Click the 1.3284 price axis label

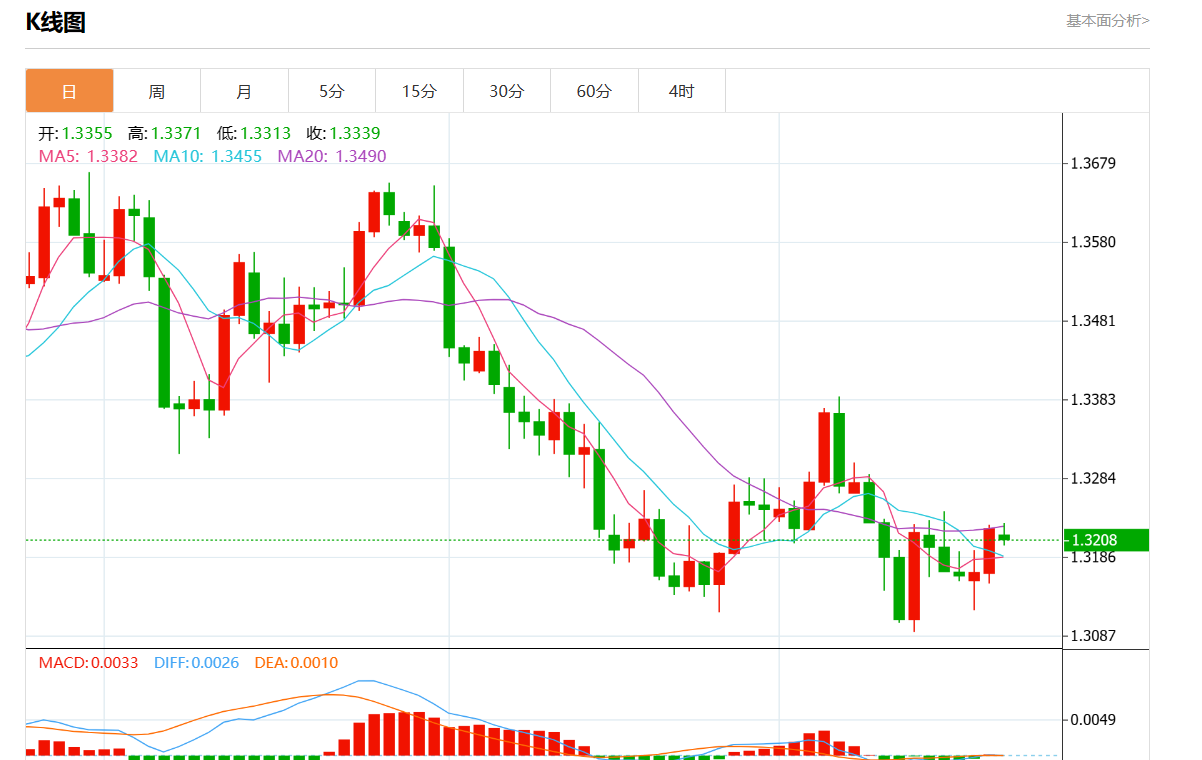(1093, 478)
